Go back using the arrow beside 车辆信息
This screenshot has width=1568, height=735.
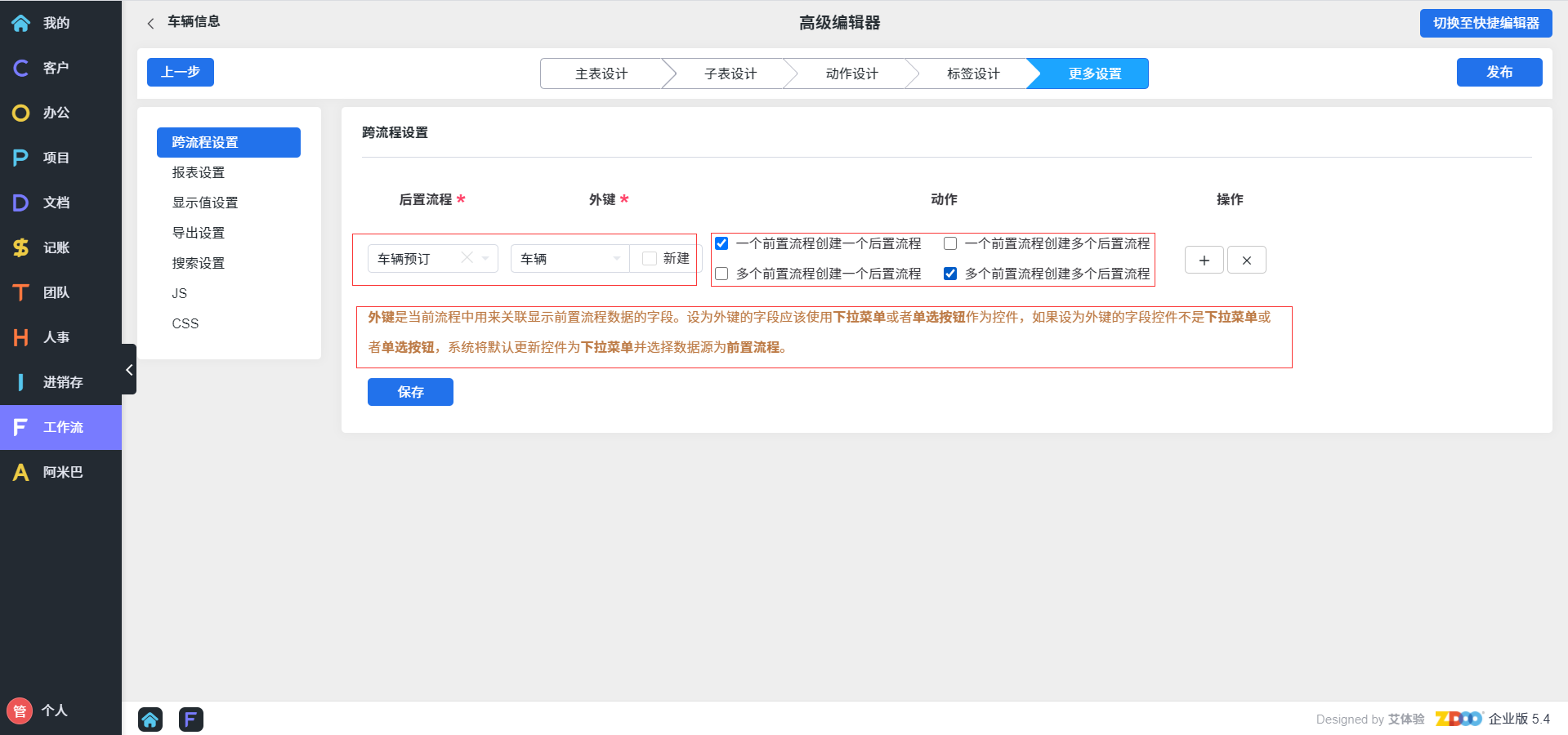[150, 24]
